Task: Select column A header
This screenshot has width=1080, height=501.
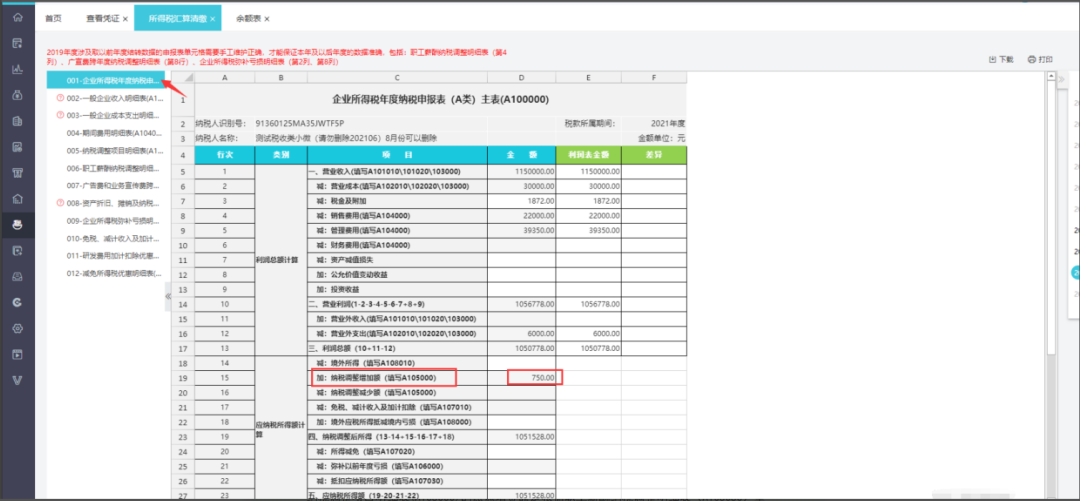Action: point(225,77)
